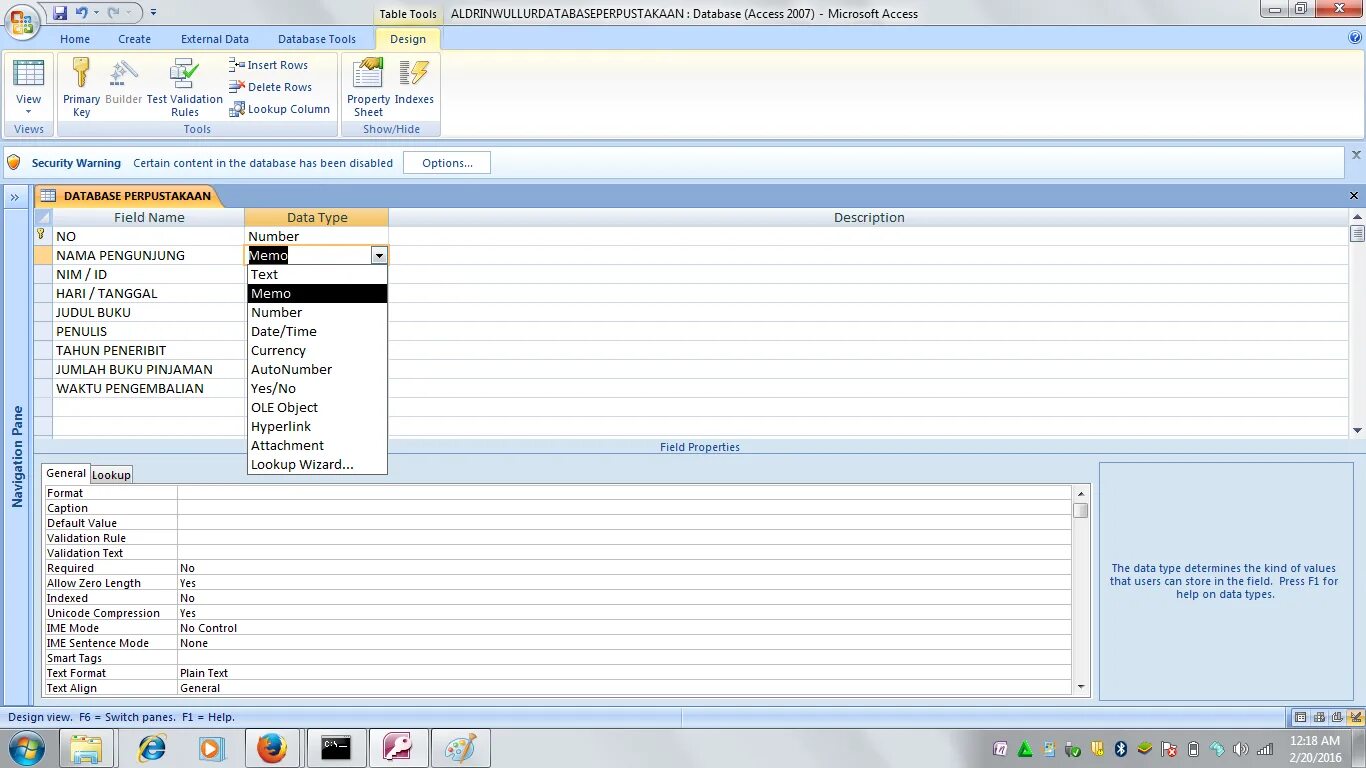This screenshot has width=1366, height=768.
Task: Click the Required property value No
Action: click(x=624, y=568)
